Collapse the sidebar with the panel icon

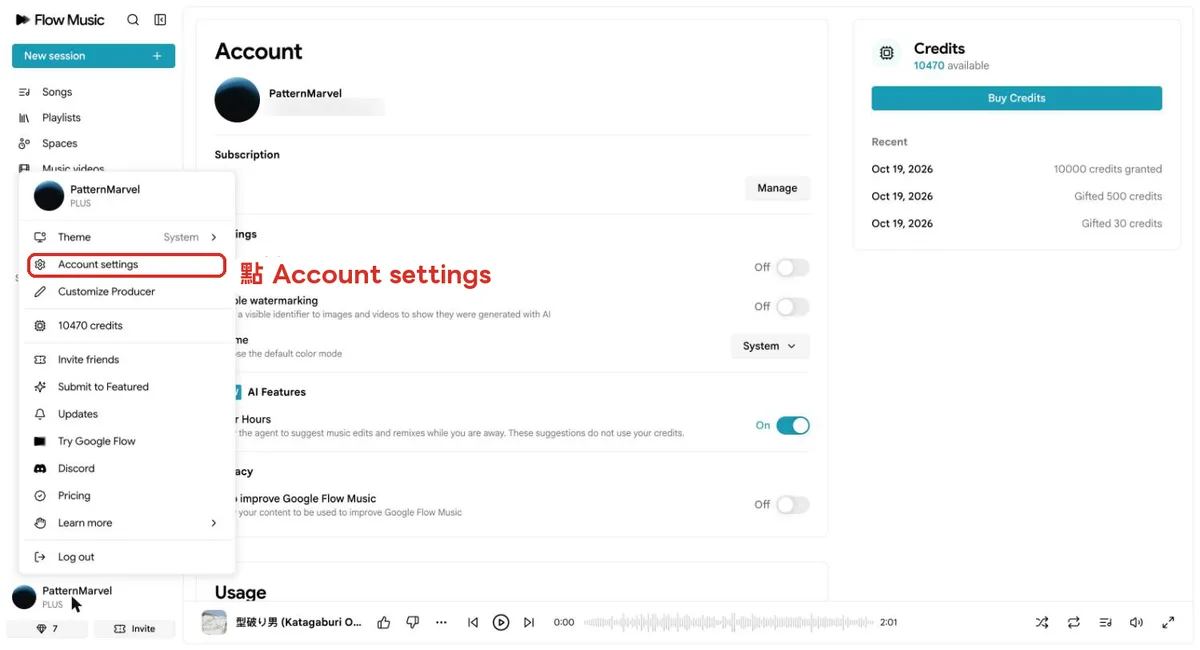160,20
